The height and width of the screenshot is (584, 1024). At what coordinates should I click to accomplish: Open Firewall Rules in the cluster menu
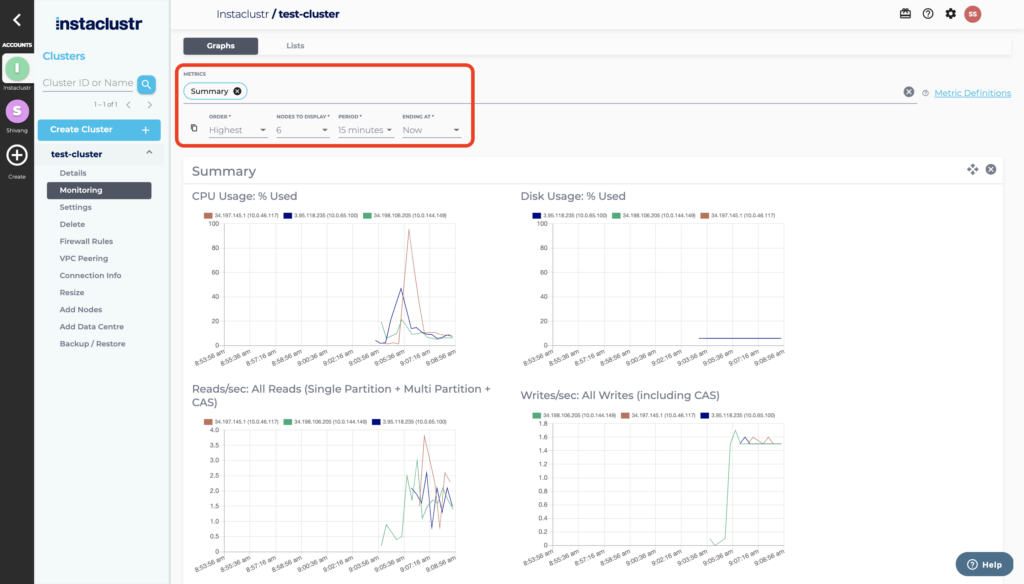86,241
